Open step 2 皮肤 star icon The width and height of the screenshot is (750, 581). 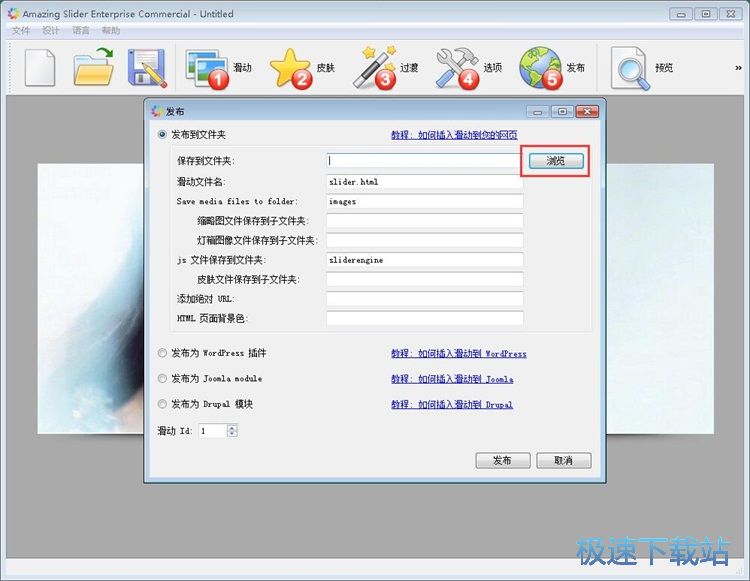coord(291,68)
